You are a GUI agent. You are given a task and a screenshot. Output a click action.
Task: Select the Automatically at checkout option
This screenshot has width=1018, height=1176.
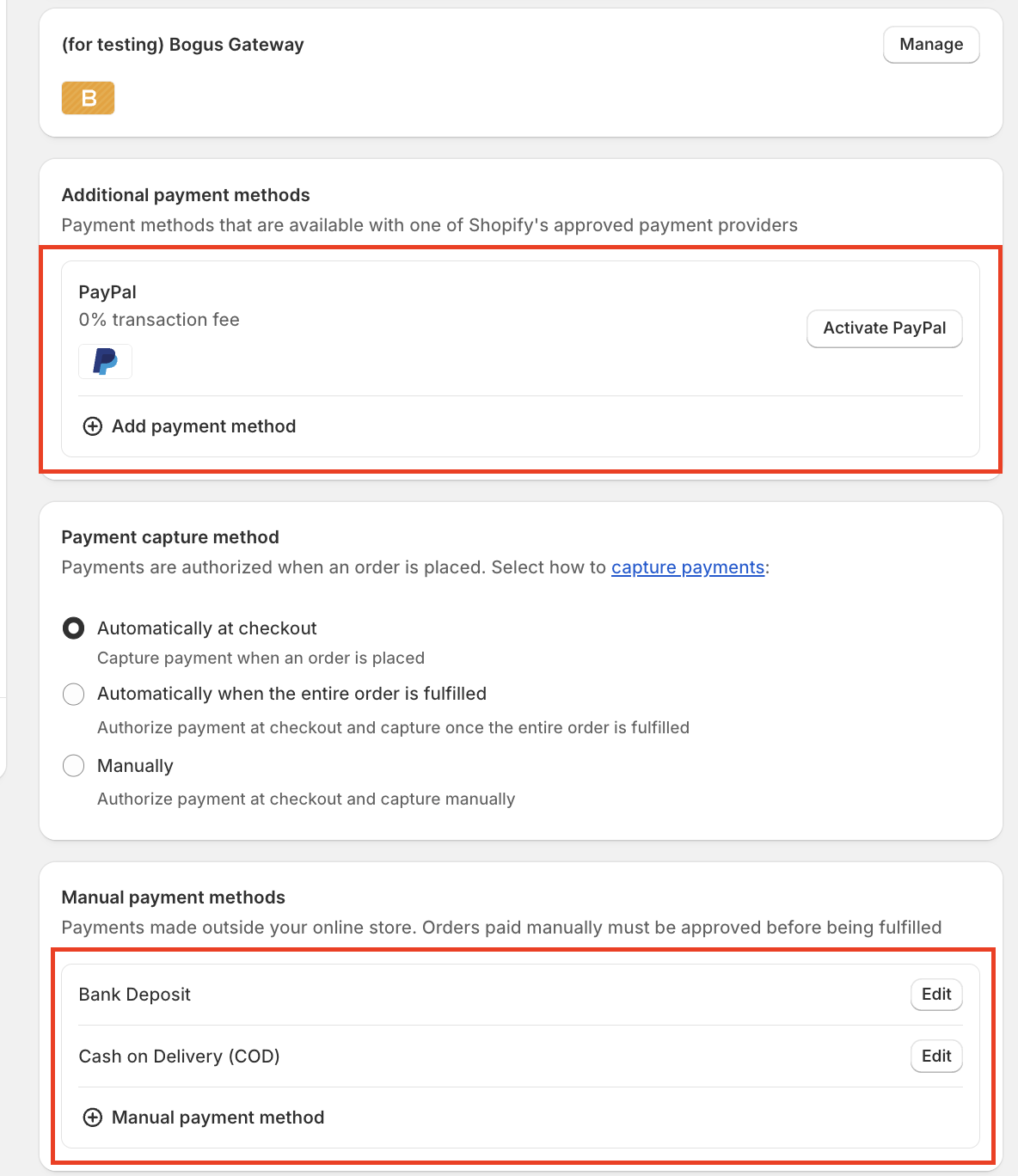click(73, 628)
